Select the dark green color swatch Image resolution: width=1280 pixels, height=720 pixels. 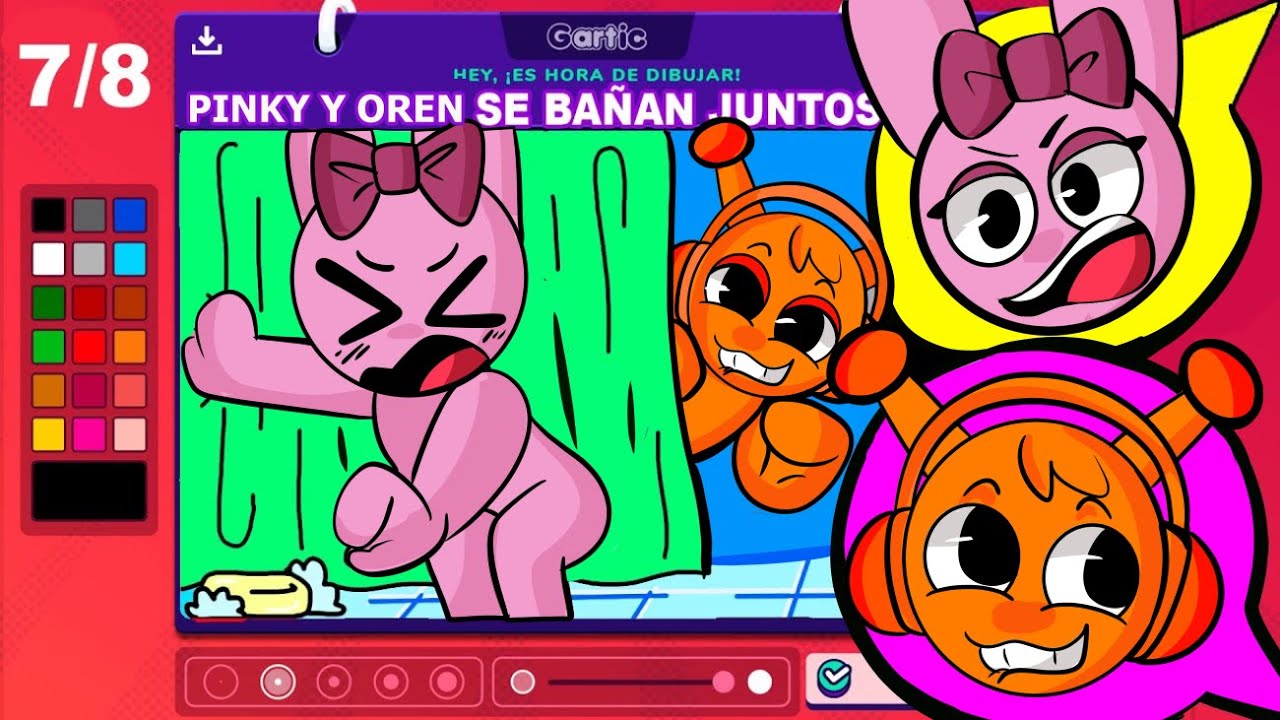[48, 302]
